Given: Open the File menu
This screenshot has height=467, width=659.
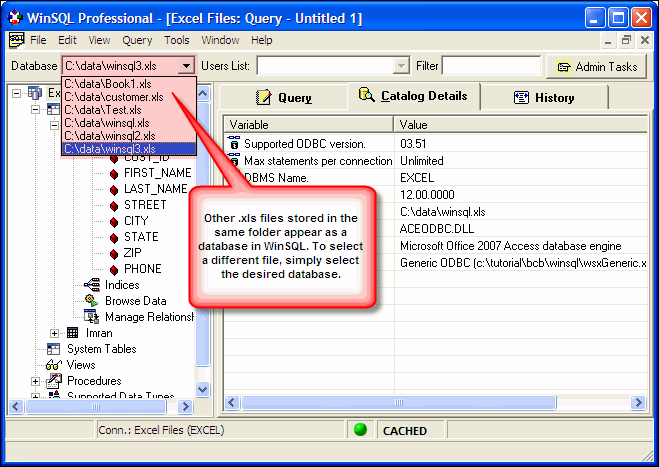Looking at the screenshot, I should (x=38, y=40).
